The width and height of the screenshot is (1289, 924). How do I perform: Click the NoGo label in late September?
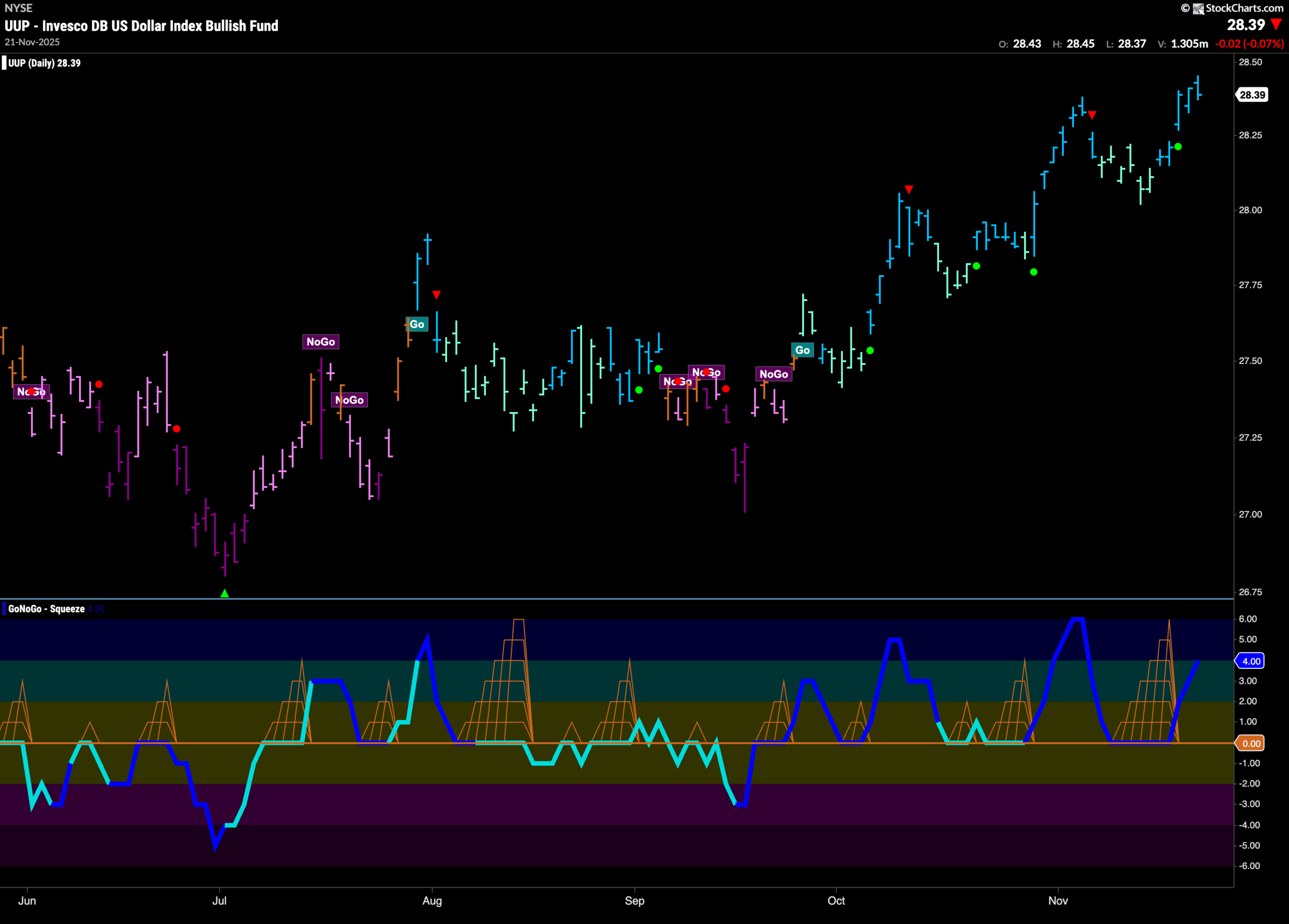coord(773,374)
